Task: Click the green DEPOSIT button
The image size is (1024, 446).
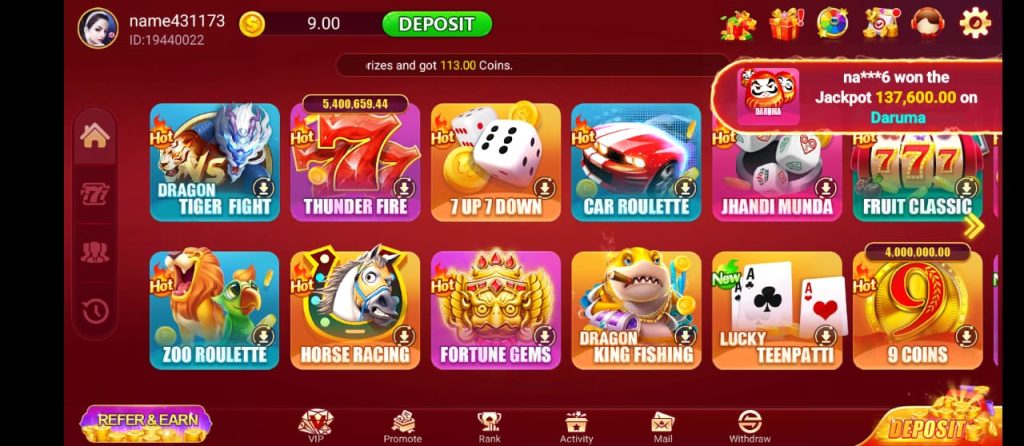Action: (437, 24)
